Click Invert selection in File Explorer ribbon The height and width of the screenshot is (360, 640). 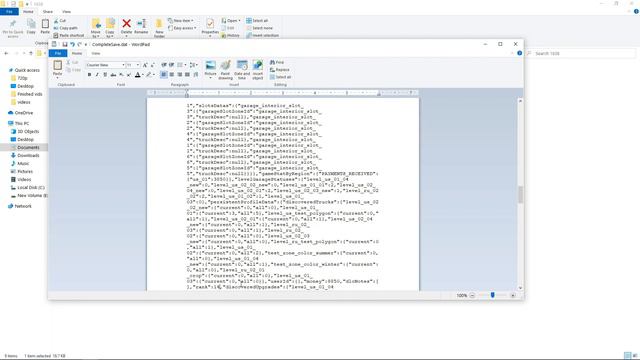[262, 36]
